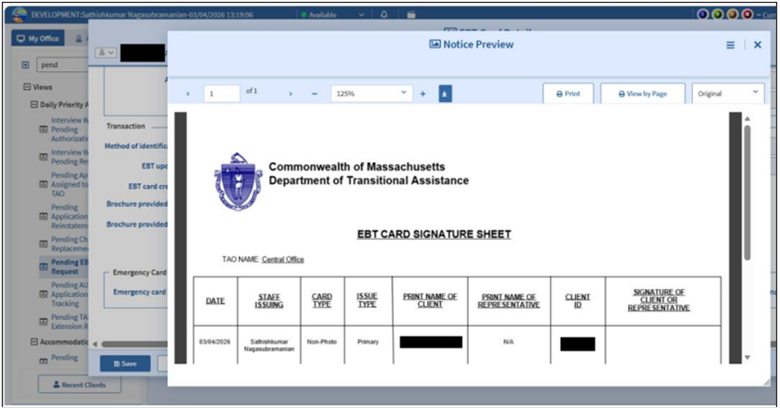Click the 'Method of identific' label

coord(136,146)
